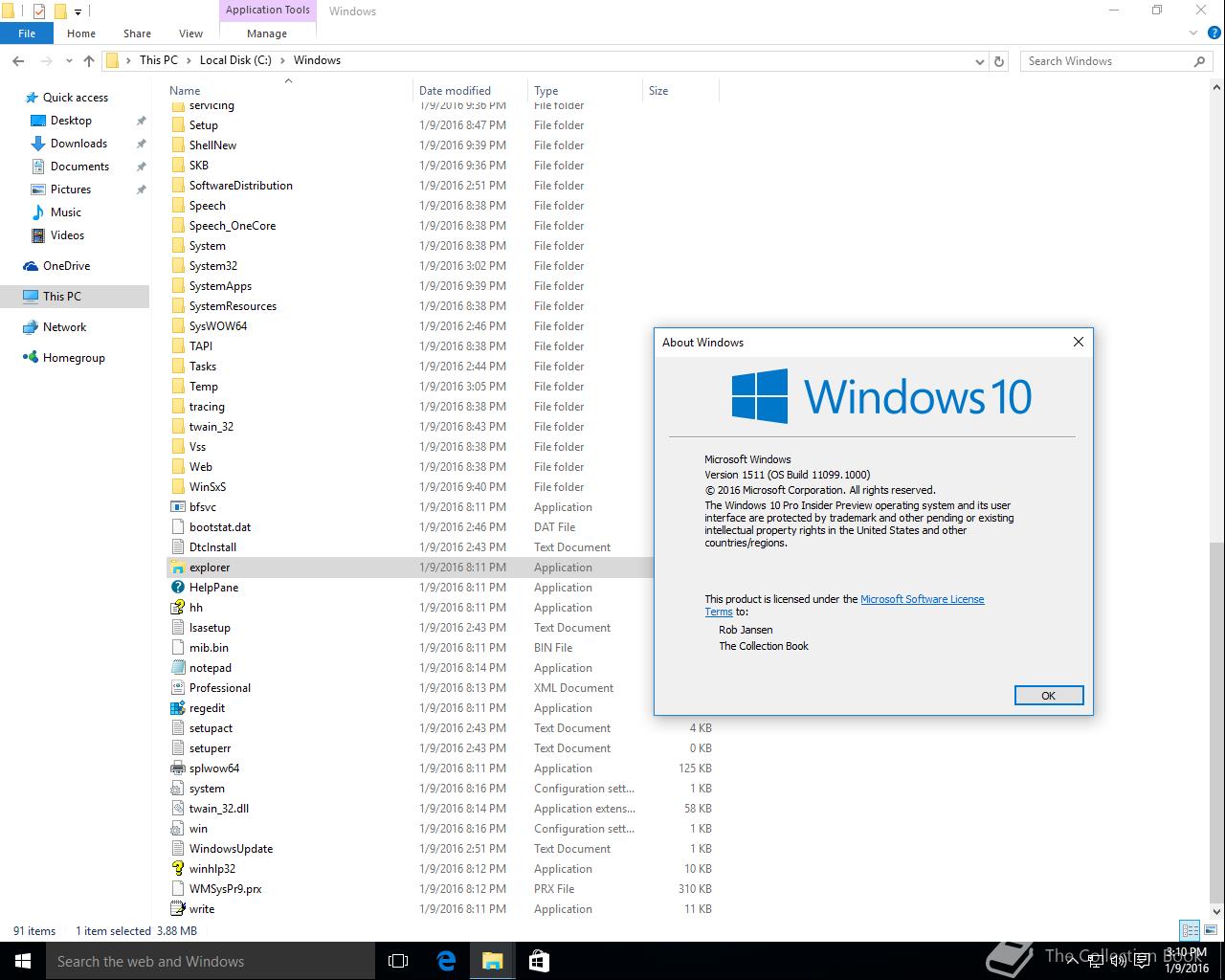Screen dimensions: 1225x980
Task: Open the Microsoft Software License link
Action: tap(922, 599)
